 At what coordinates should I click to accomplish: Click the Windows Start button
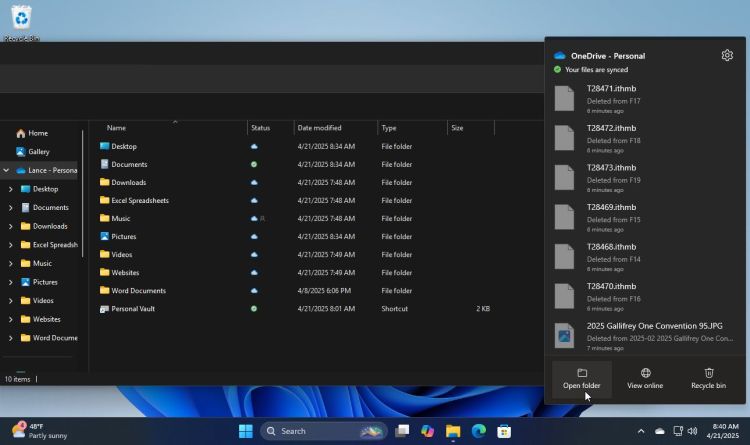(246, 431)
